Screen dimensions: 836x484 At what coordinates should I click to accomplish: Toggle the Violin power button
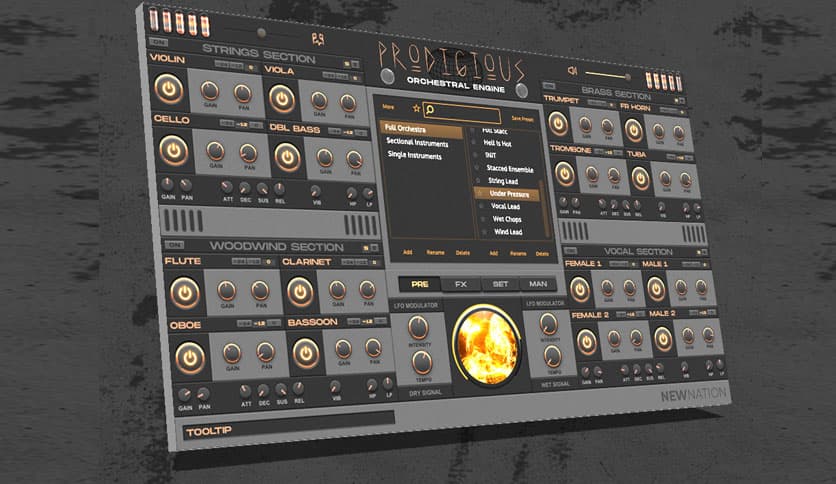pyautogui.click(x=168, y=88)
